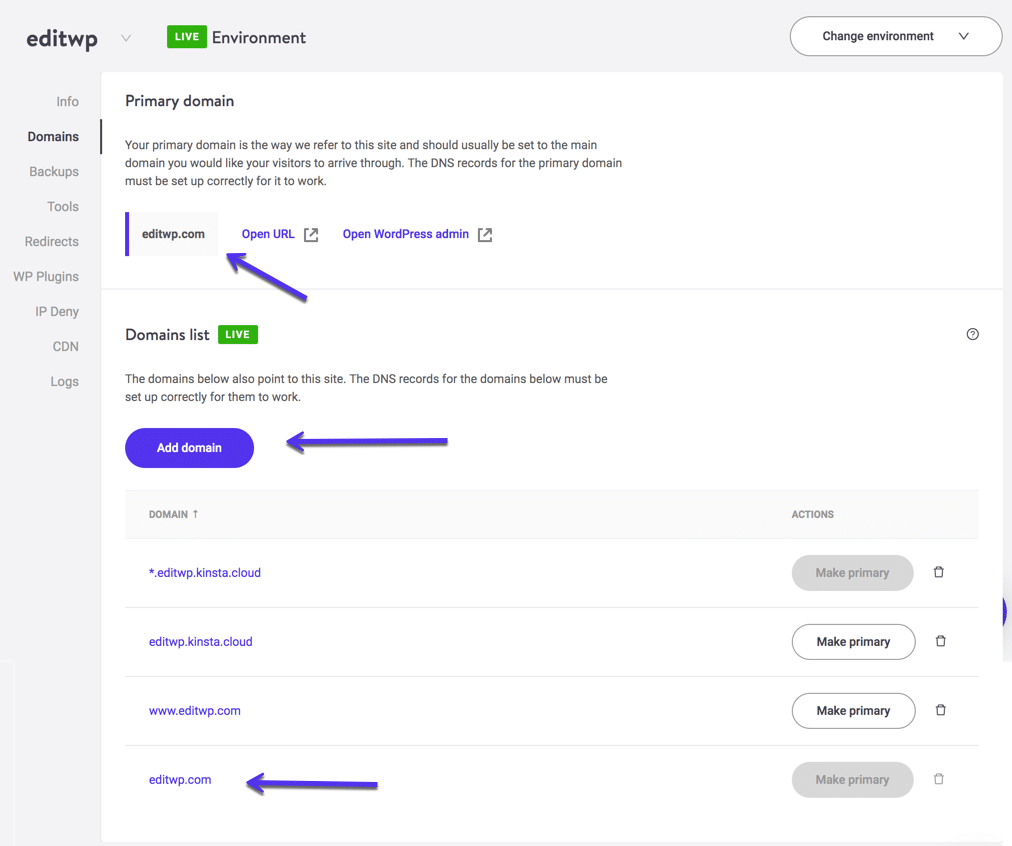
Task: Click the Add domain button
Action: (189, 447)
